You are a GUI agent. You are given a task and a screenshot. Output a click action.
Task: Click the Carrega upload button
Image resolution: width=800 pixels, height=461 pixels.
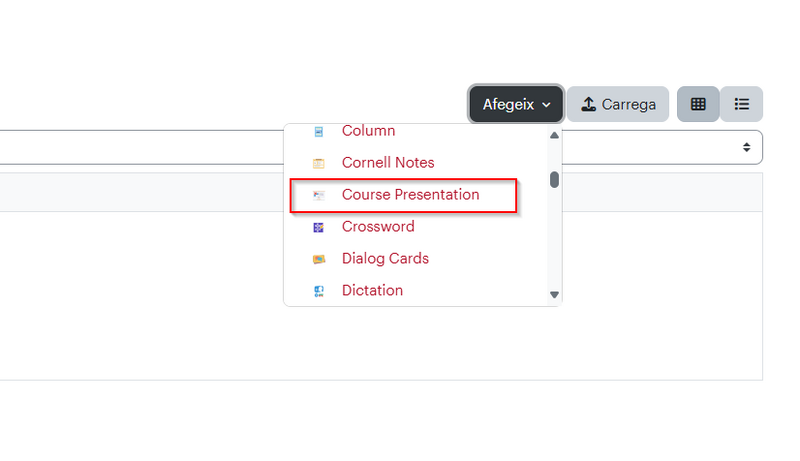click(x=618, y=104)
